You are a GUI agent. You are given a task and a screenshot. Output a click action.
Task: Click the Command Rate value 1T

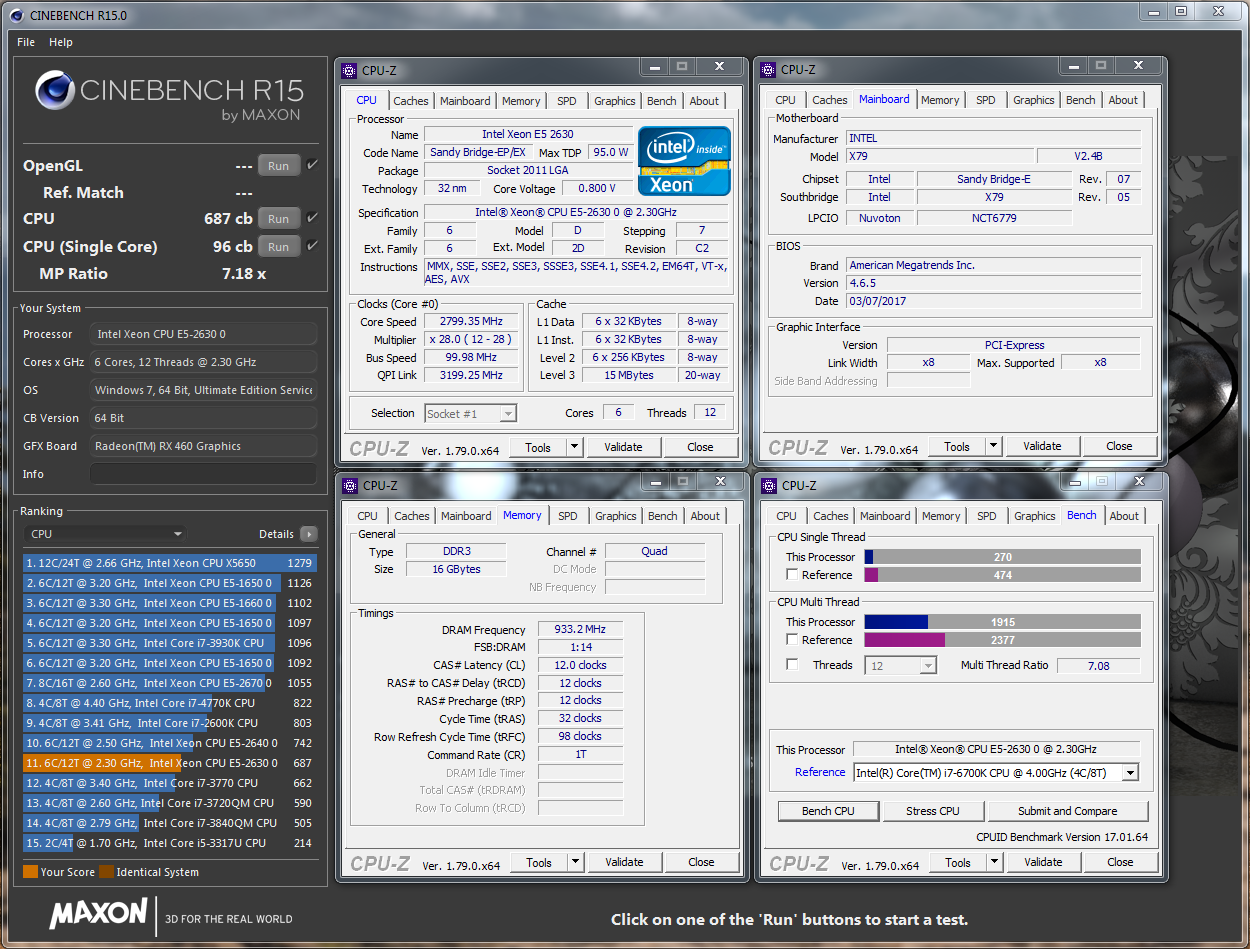[x=580, y=755]
